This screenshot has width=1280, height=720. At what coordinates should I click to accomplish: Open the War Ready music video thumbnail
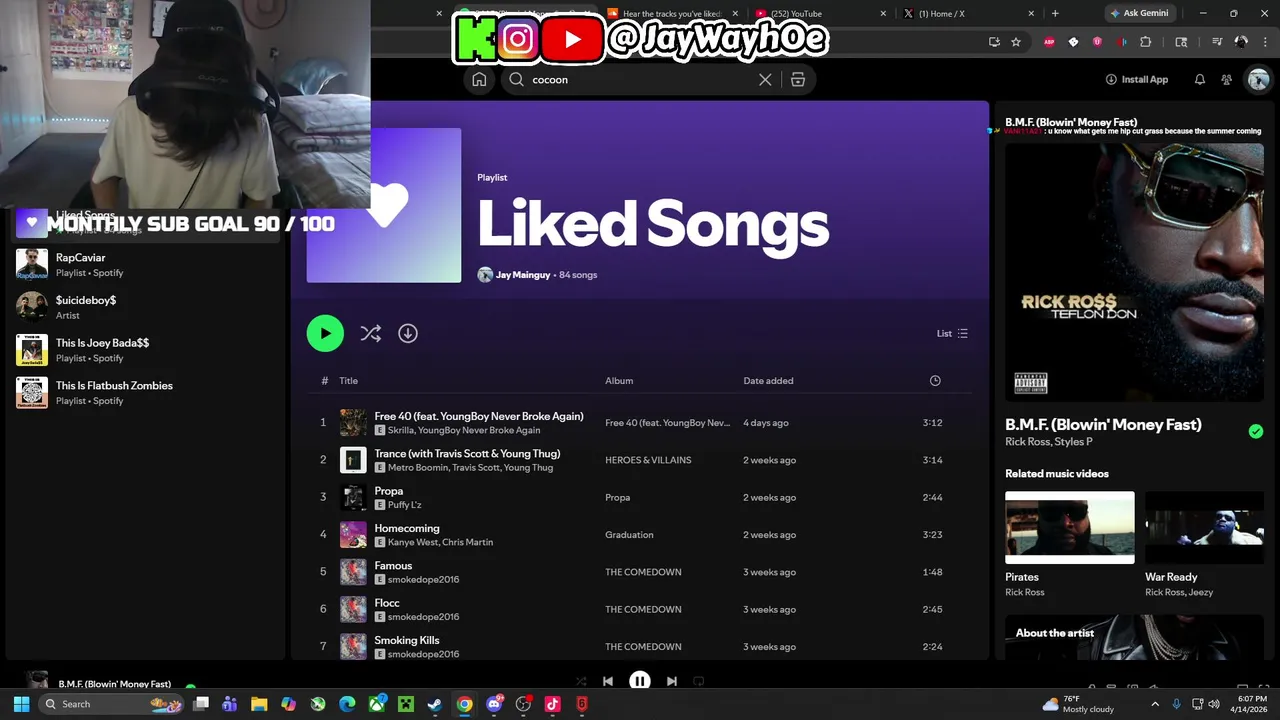tap(1204, 527)
